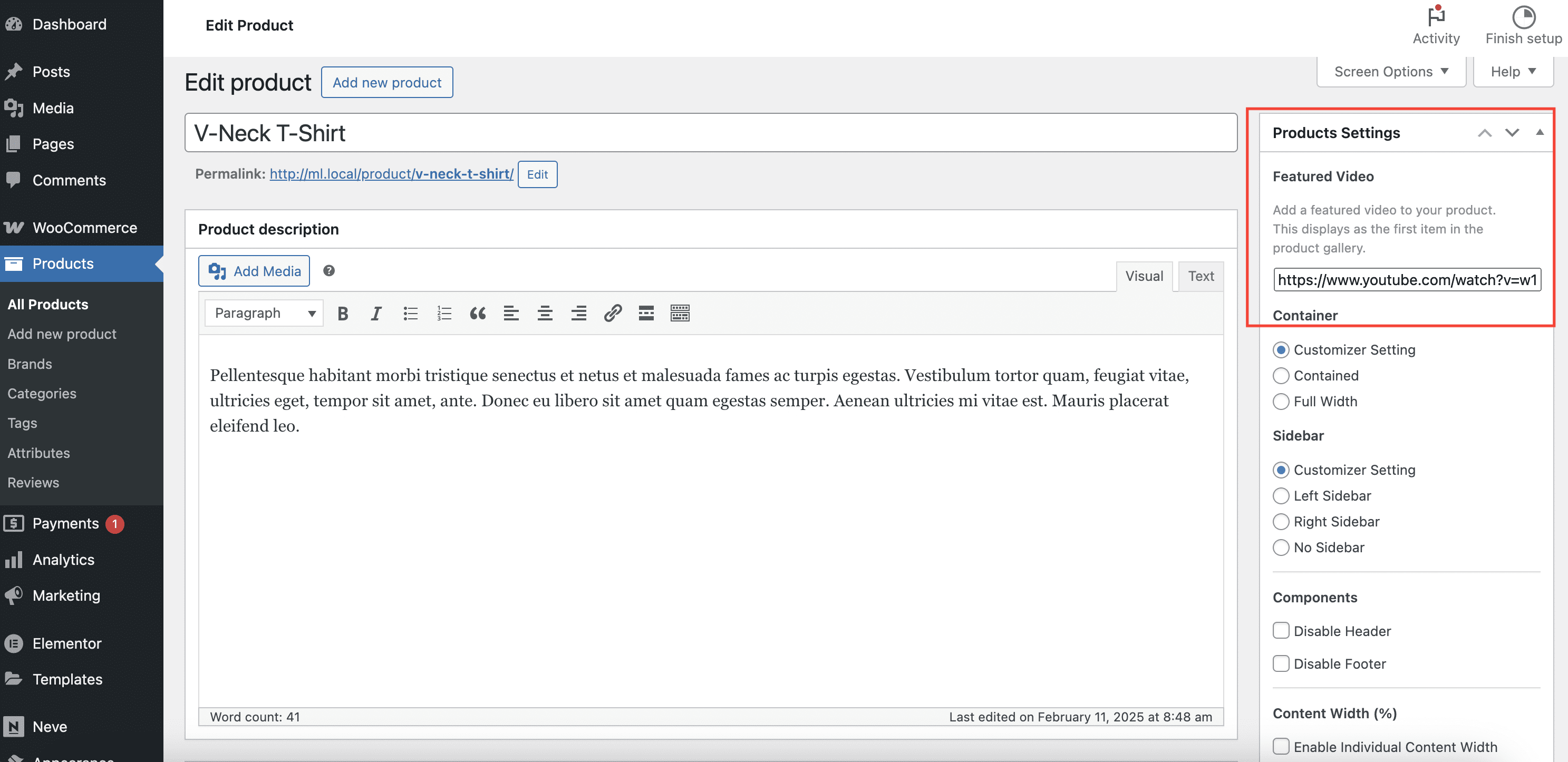Insert the Read More tag
Screen dimensions: 1568x762
click(646, 314)
